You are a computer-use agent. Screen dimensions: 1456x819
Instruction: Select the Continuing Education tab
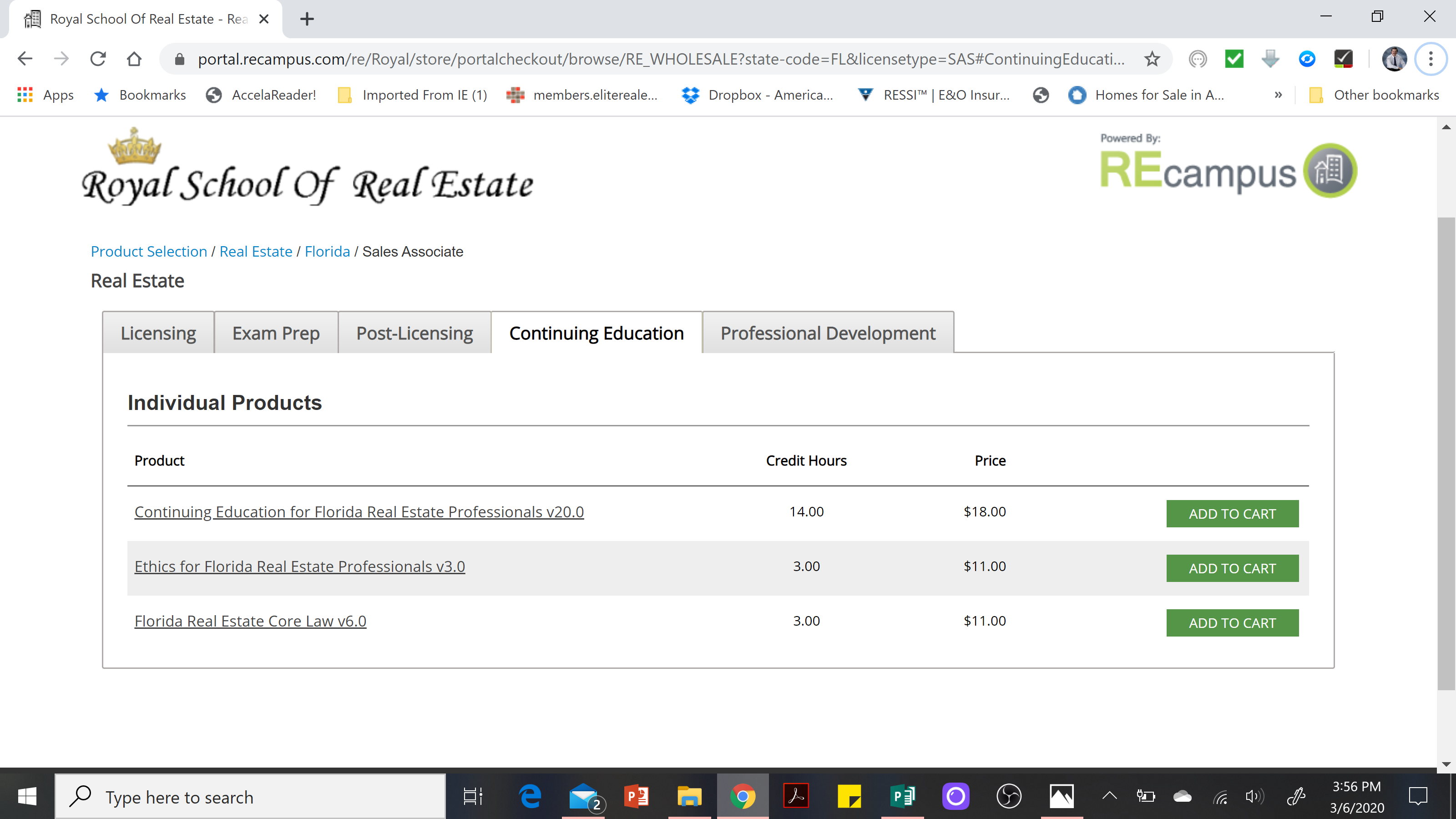point(597,333)
